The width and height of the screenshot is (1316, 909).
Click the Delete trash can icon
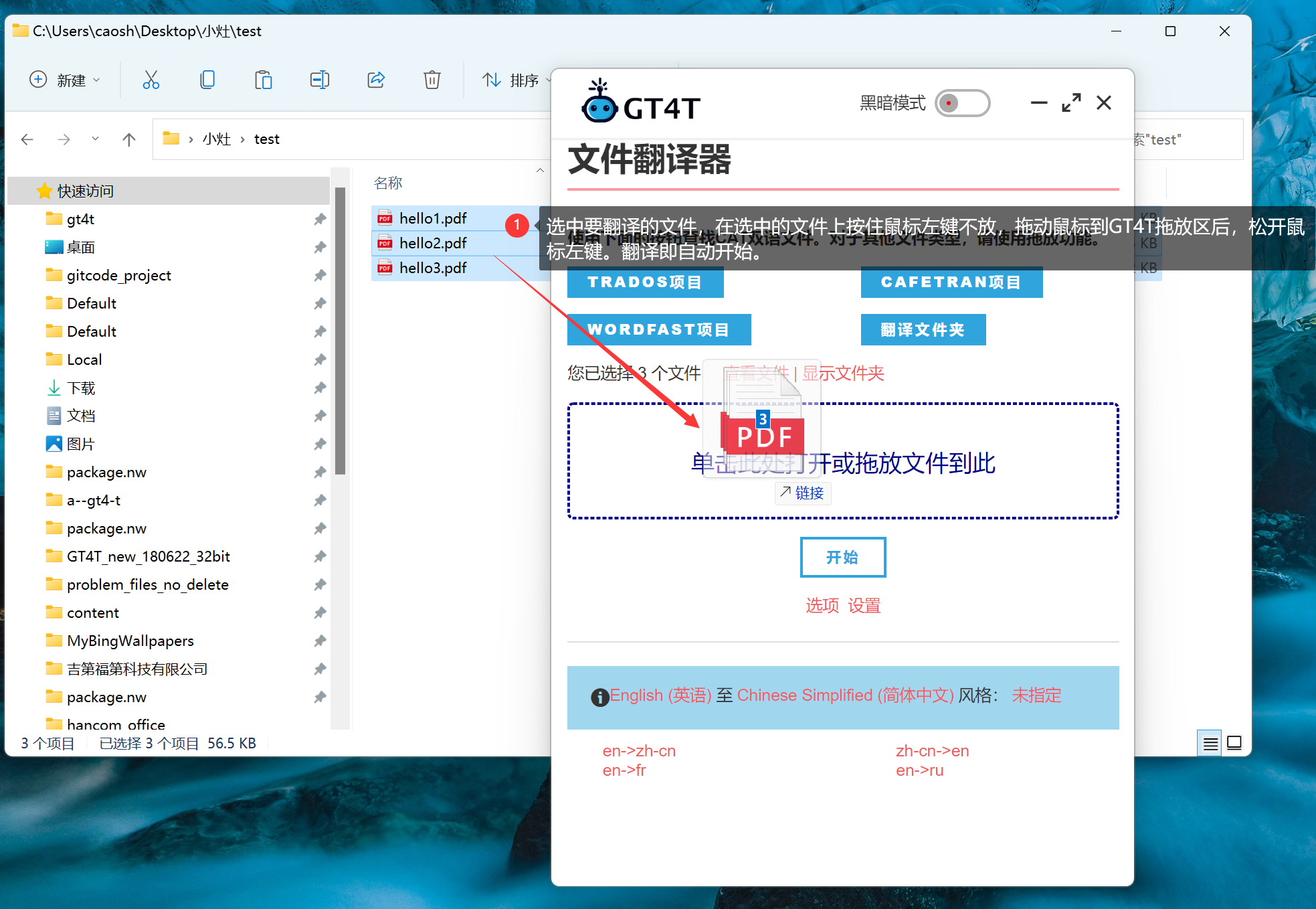(x=432, y=80)
